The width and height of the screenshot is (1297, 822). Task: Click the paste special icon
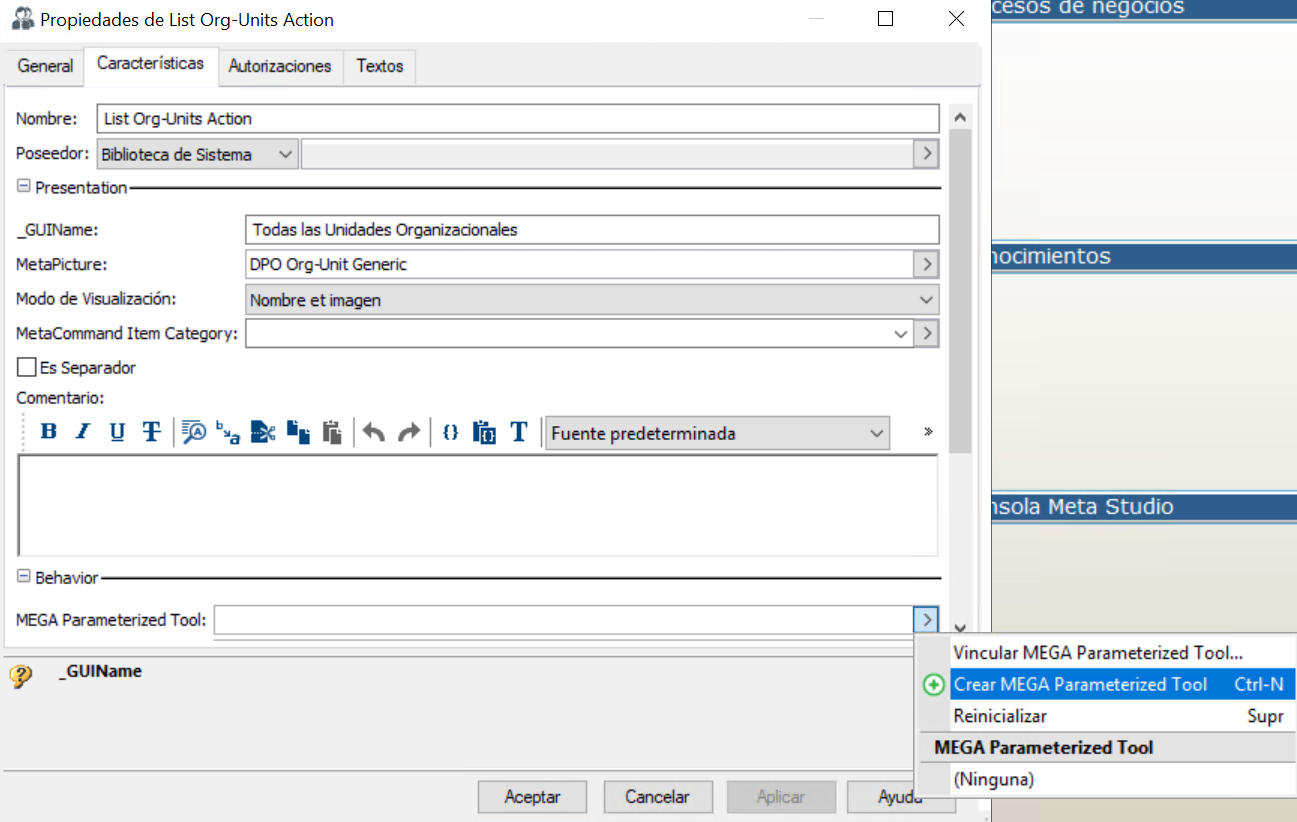point(485,432)
